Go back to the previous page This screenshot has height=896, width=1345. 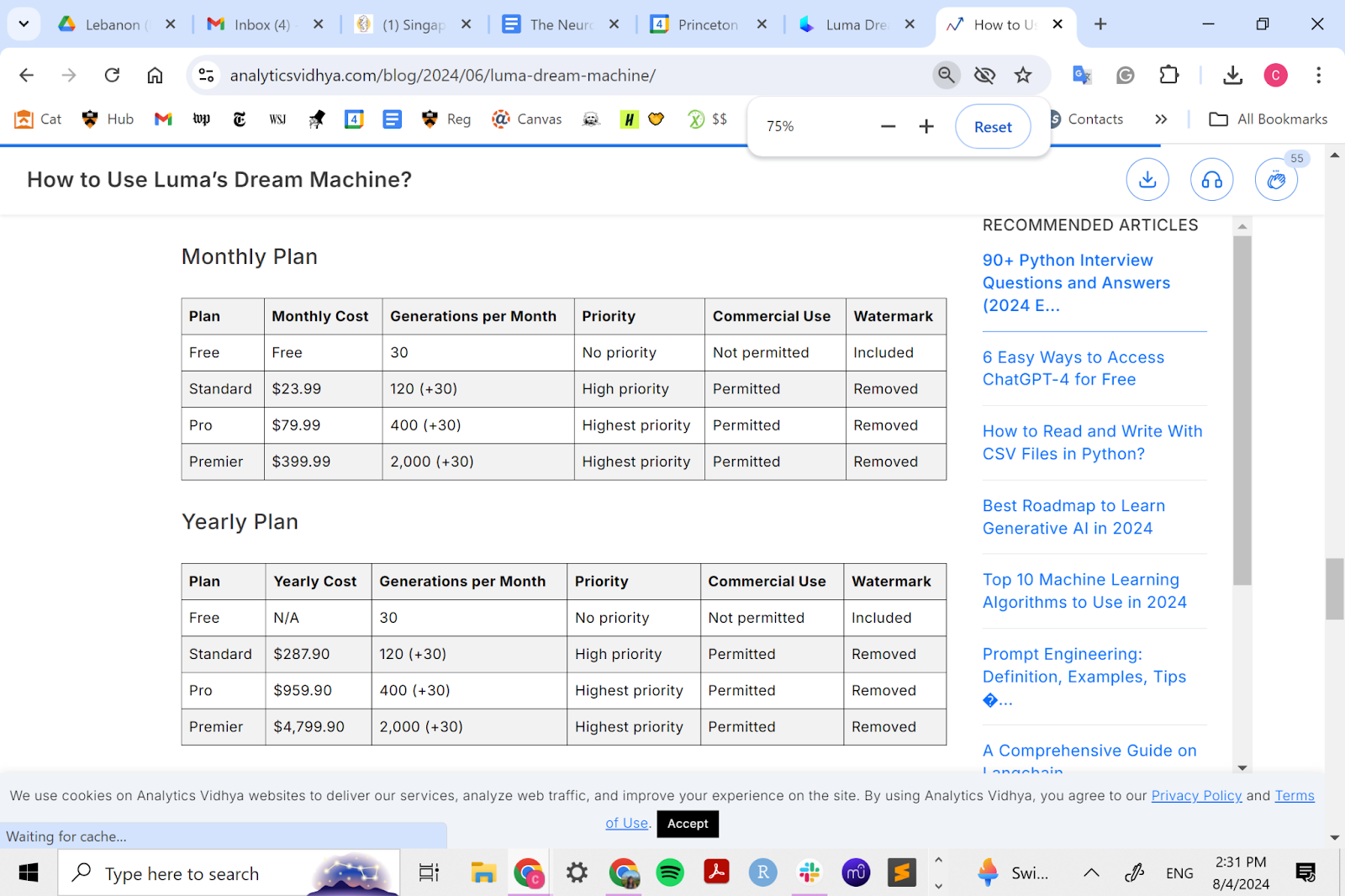(x=26, y=76)
